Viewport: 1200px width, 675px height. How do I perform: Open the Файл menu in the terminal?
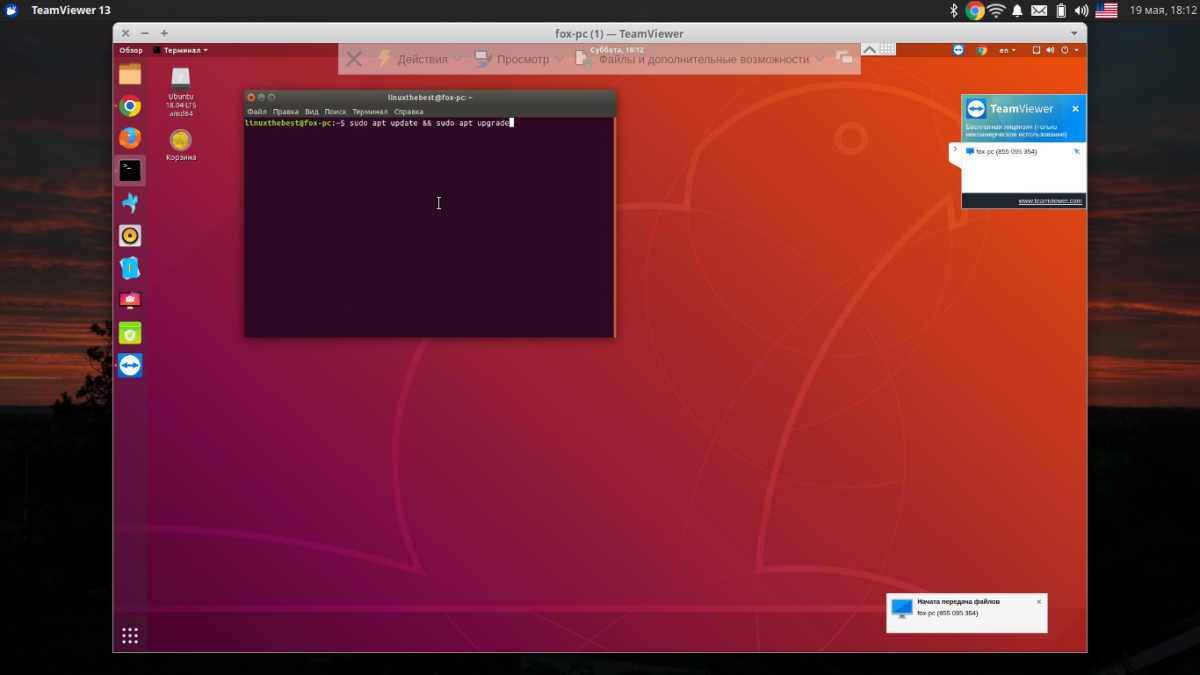(x=256, y=112)
